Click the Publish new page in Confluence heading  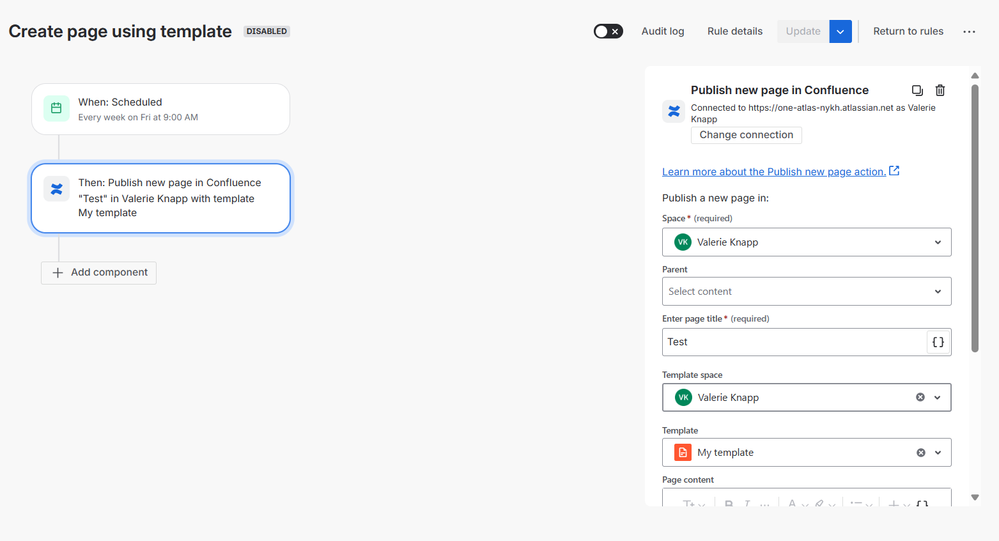tap(780, 90)
